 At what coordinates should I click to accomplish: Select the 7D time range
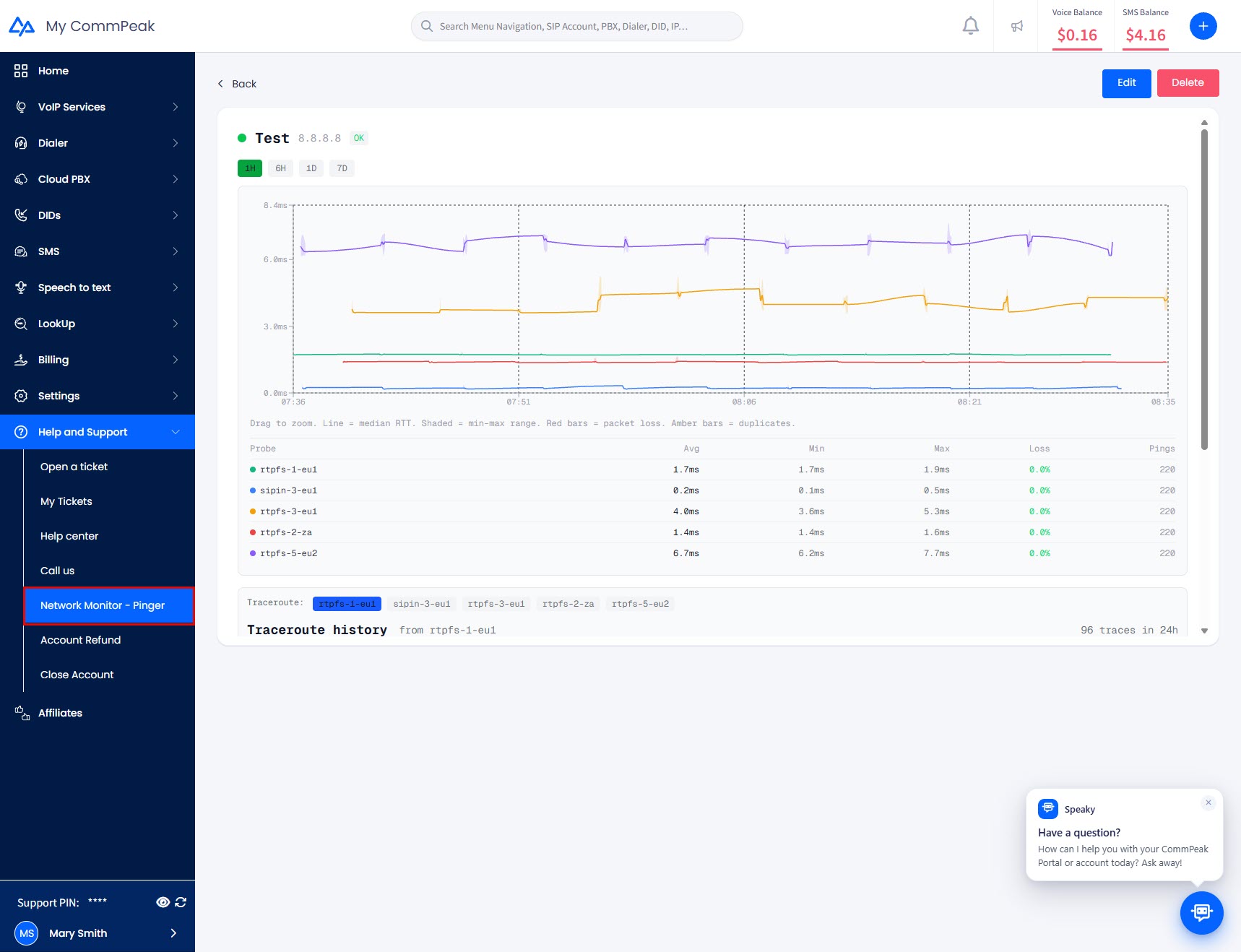[342, 168]
